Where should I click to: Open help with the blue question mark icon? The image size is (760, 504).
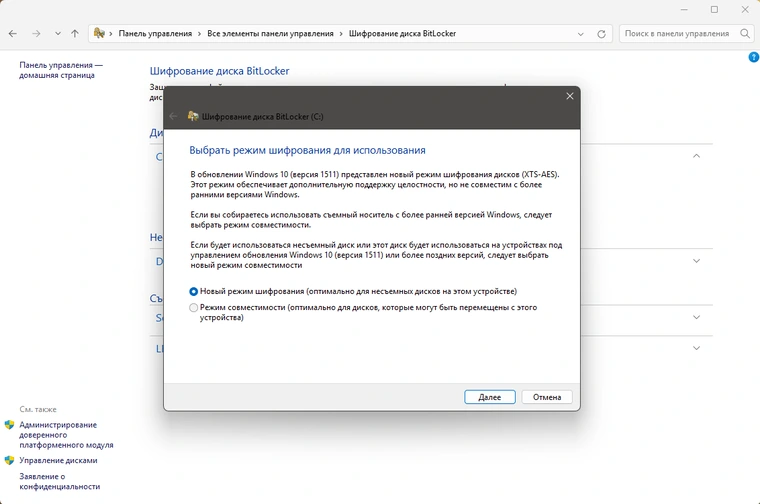coord(753,57)
